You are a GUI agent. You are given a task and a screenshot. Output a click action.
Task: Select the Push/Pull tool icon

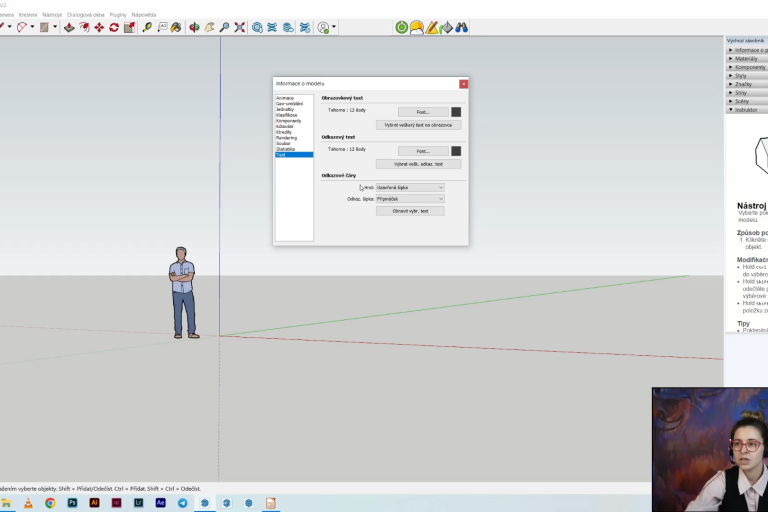[69, 27]
